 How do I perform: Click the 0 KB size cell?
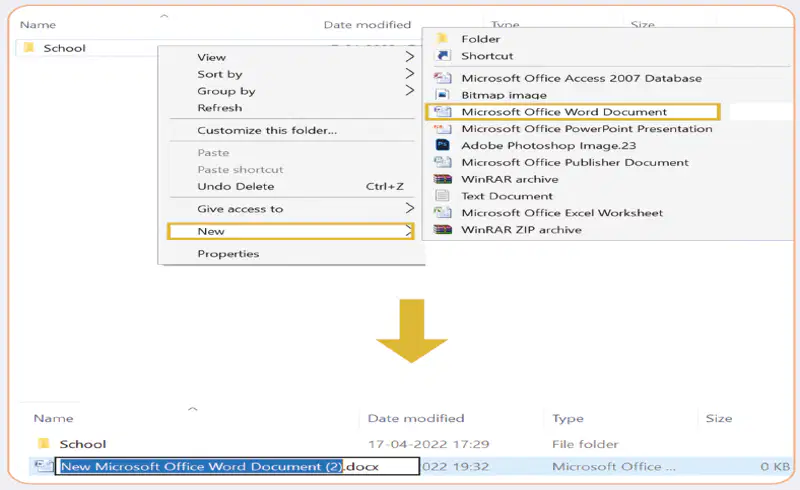[x=775, y=467]
